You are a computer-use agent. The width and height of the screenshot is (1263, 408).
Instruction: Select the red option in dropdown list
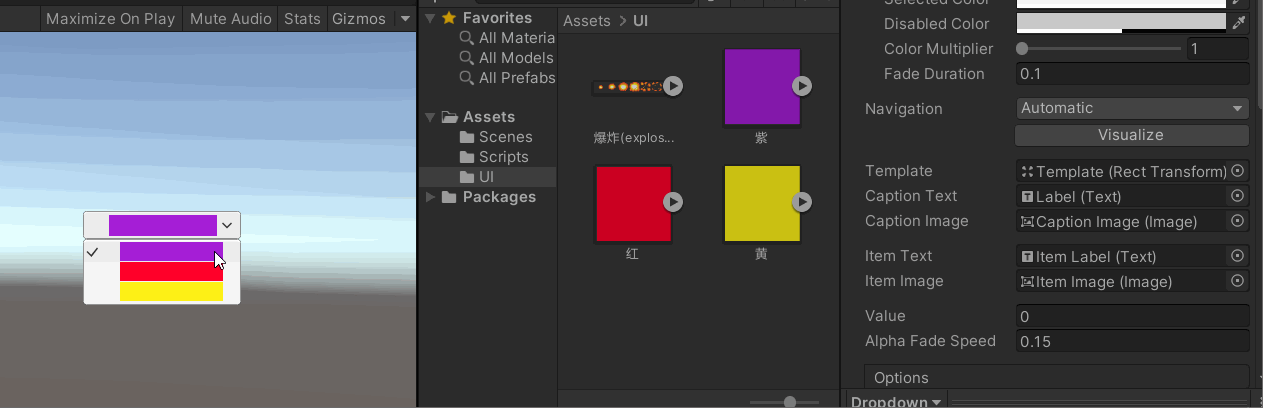tap(171, 272)
